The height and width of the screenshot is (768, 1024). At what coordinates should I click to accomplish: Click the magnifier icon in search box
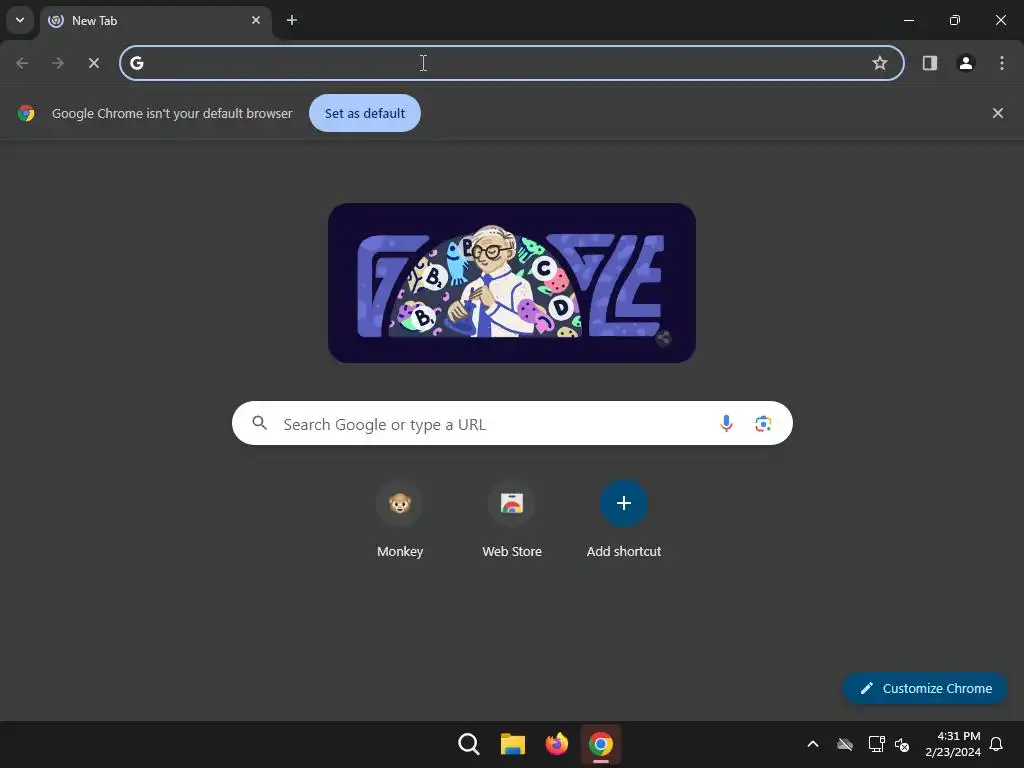point(260,423)
